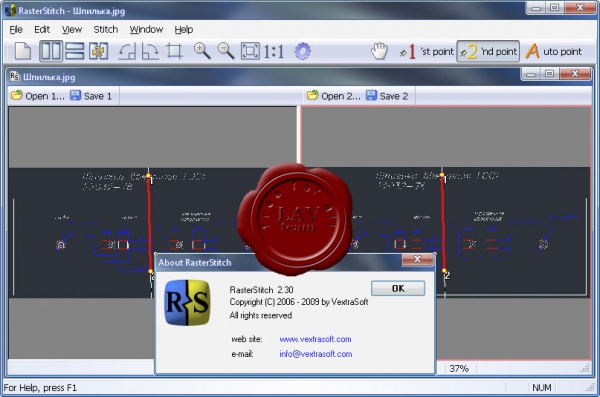Open the Help menu
Viewport: 600px width, 397px height.
[184, 29]
